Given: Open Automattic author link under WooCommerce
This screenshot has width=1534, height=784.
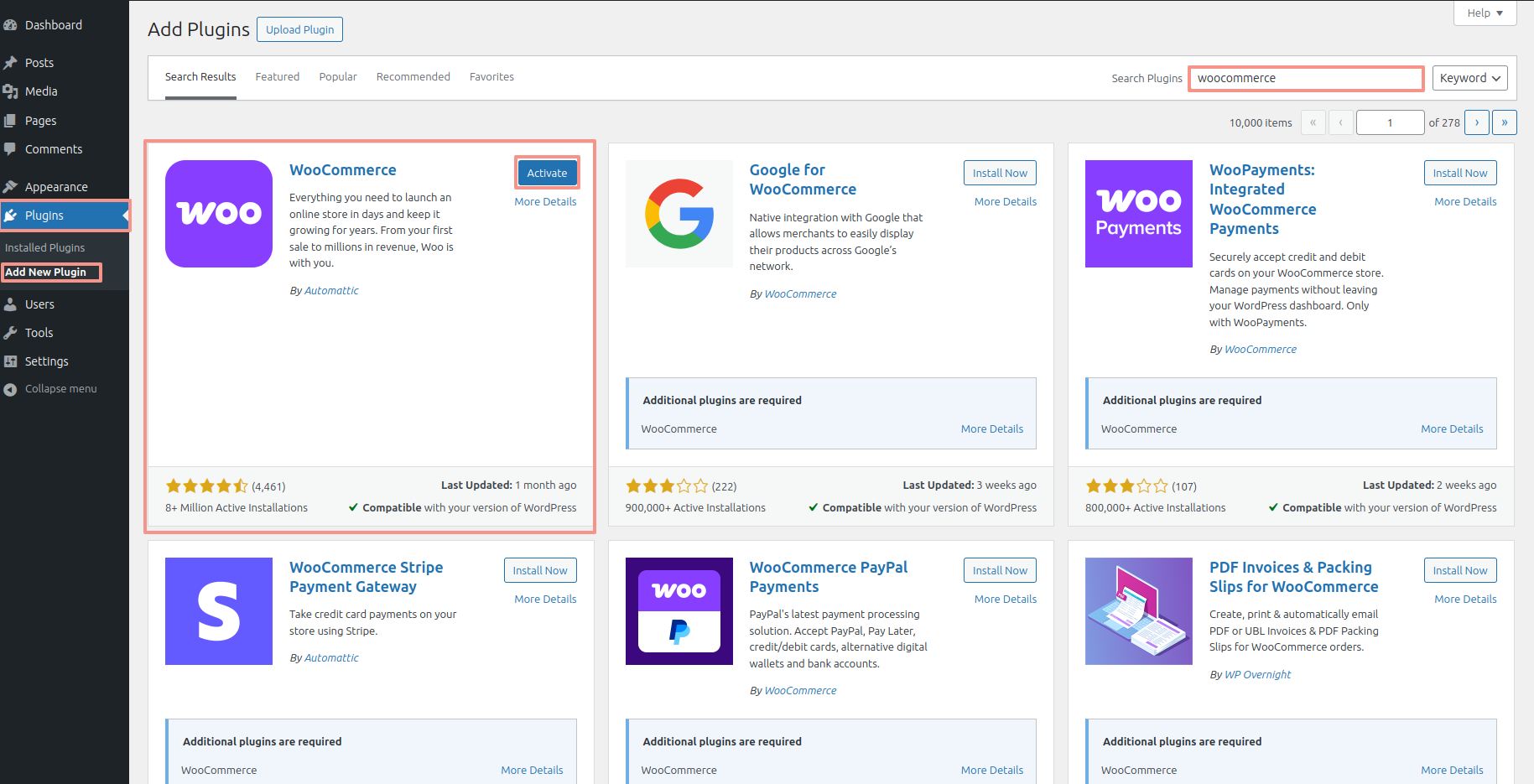Looking at the screenshot, I should pyautogui.click(x=331, y=291).
